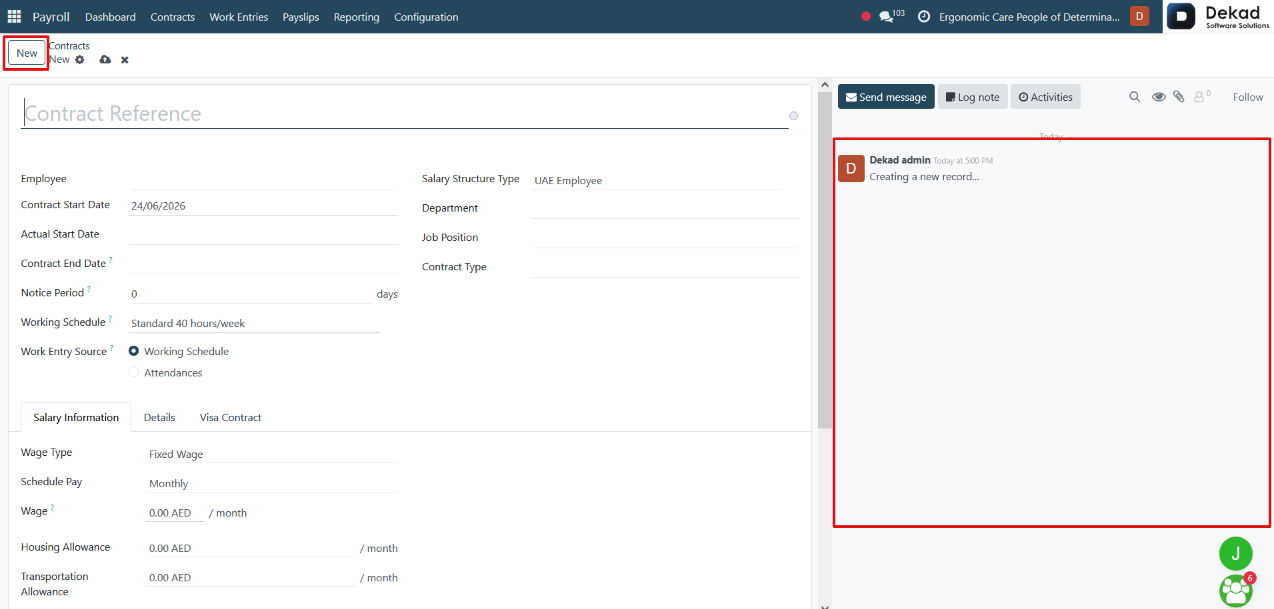Open the Contract Type dropdown field
1274x609 pixels.
(665, 267)
